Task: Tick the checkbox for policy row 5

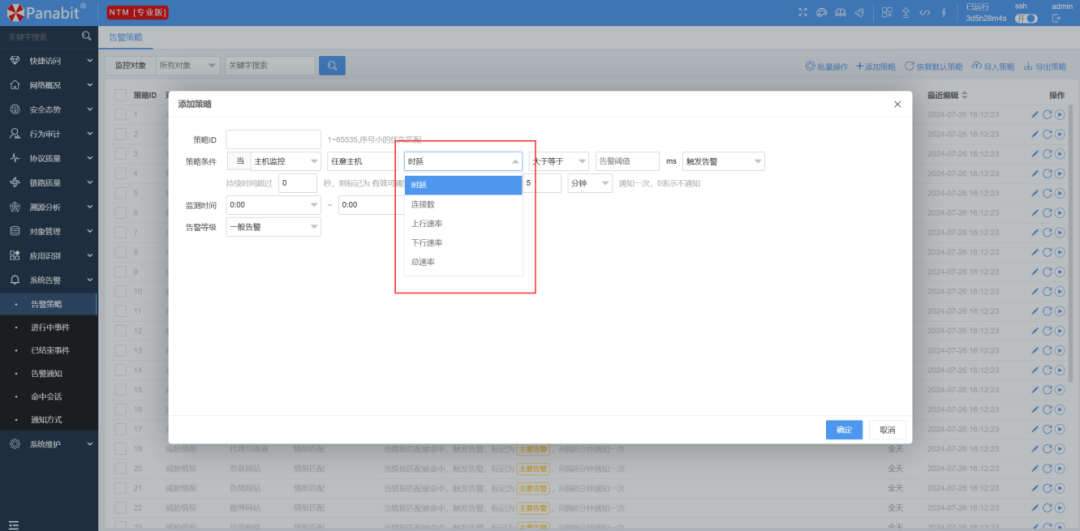Action: (121, 193)
